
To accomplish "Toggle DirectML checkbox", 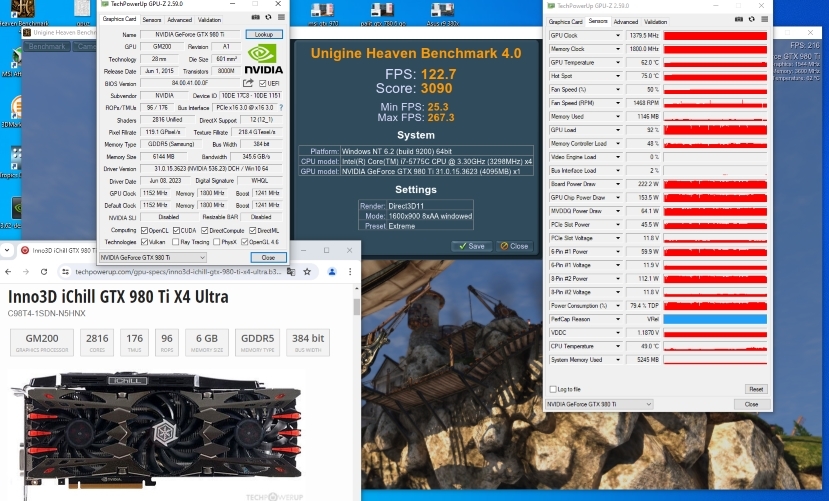I will 253,230.
